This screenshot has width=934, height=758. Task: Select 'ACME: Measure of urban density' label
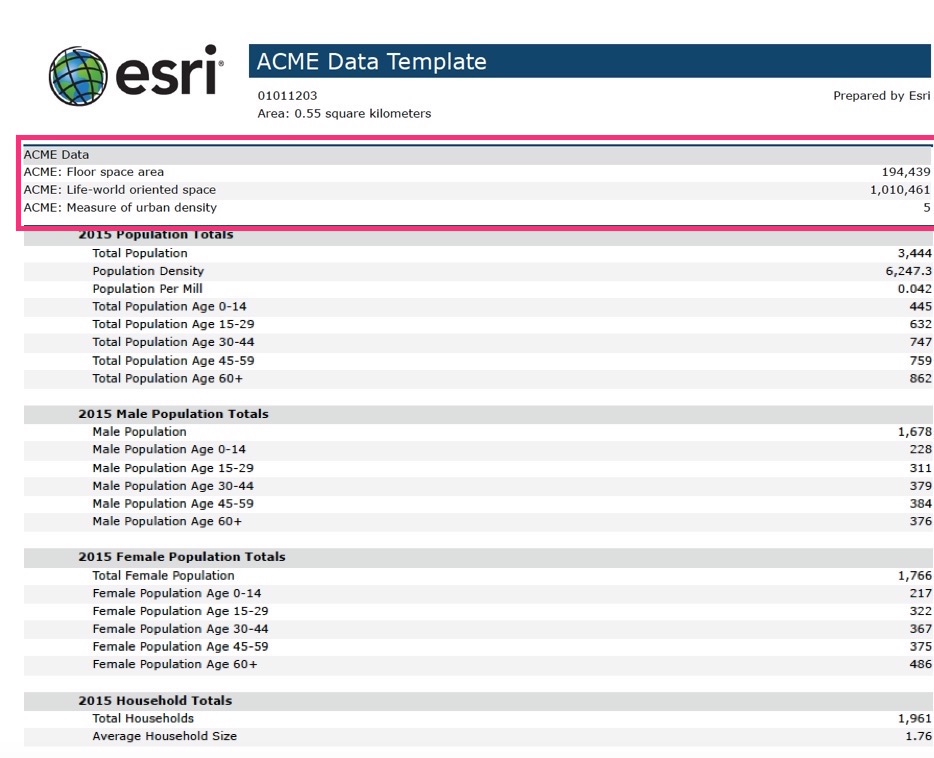(120, 208)
